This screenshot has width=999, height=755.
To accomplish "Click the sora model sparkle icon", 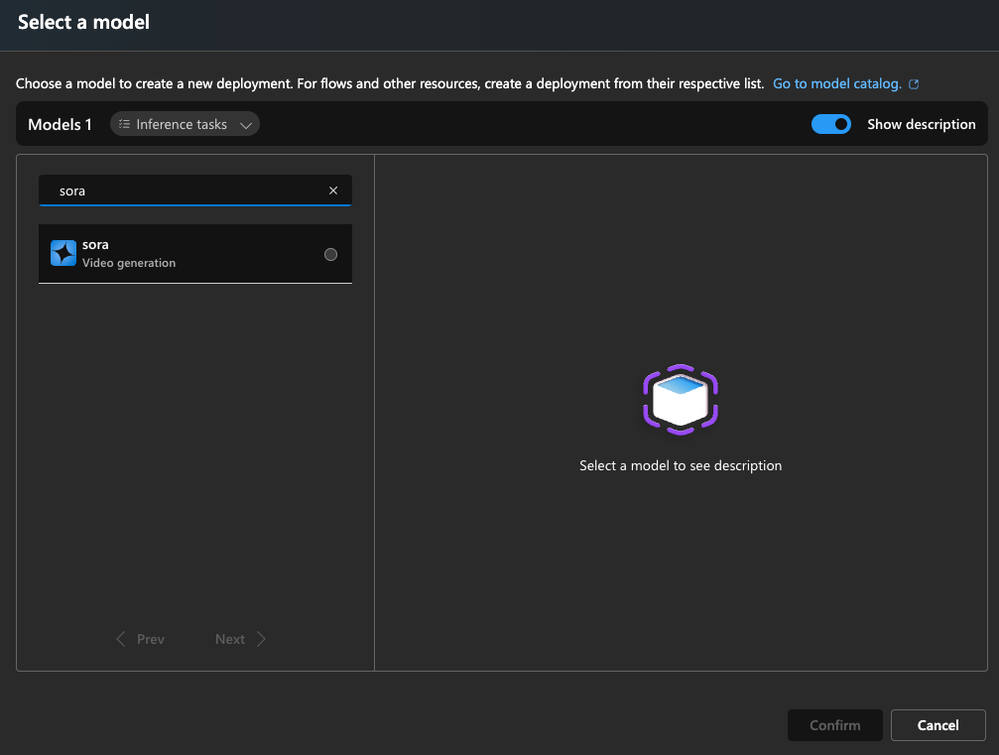I will 63,254.
